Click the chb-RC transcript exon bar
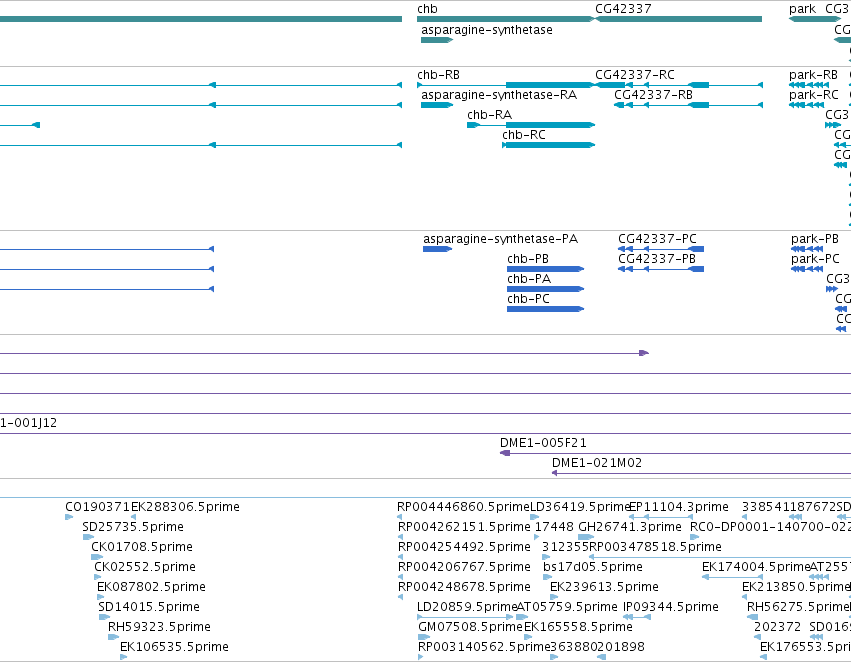The height and width of the screenshot is (662, 851). pyautogui.click(x=549, y=145)
